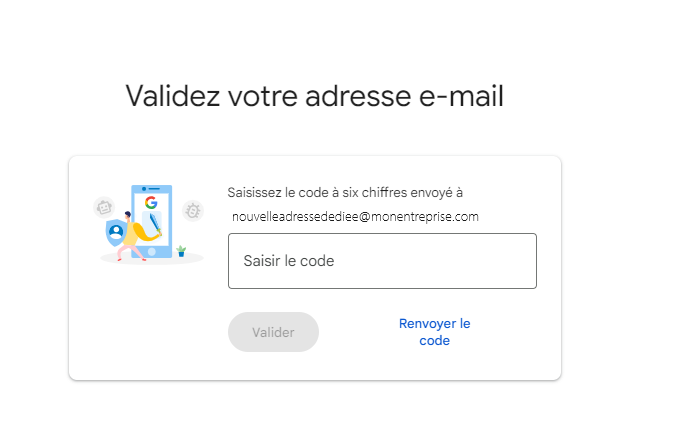Image resolution: width=685 pixels, height=436 pixels.
Task: Click the grey oval shadow under the illustration
Action: click(x=152, y=258)
